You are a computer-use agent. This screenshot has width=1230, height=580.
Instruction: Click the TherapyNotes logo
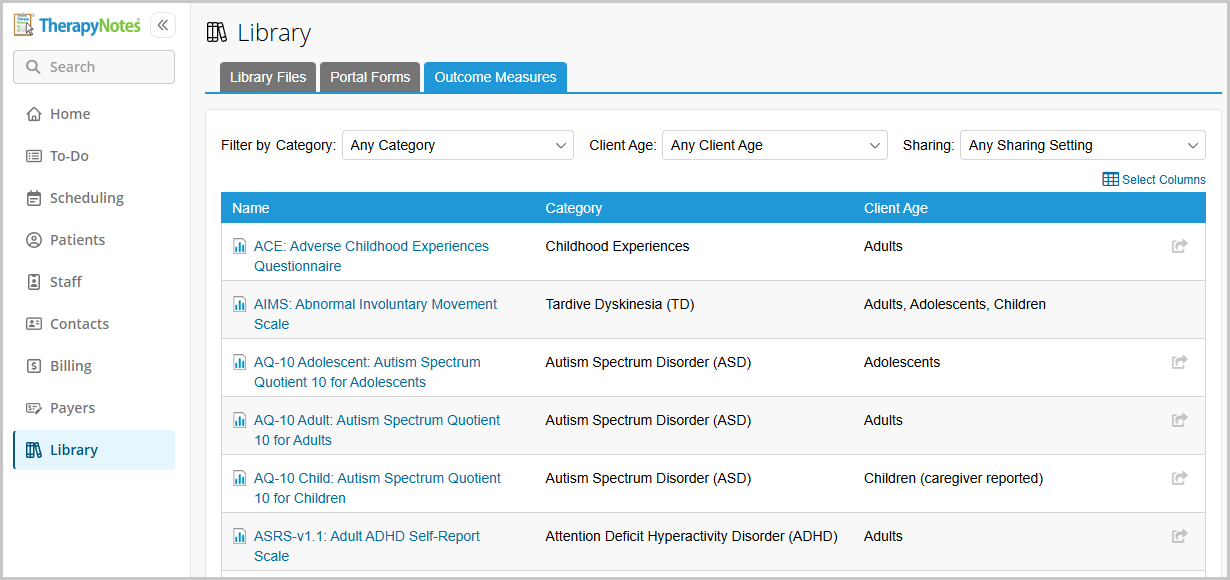(x=78, y=26)
